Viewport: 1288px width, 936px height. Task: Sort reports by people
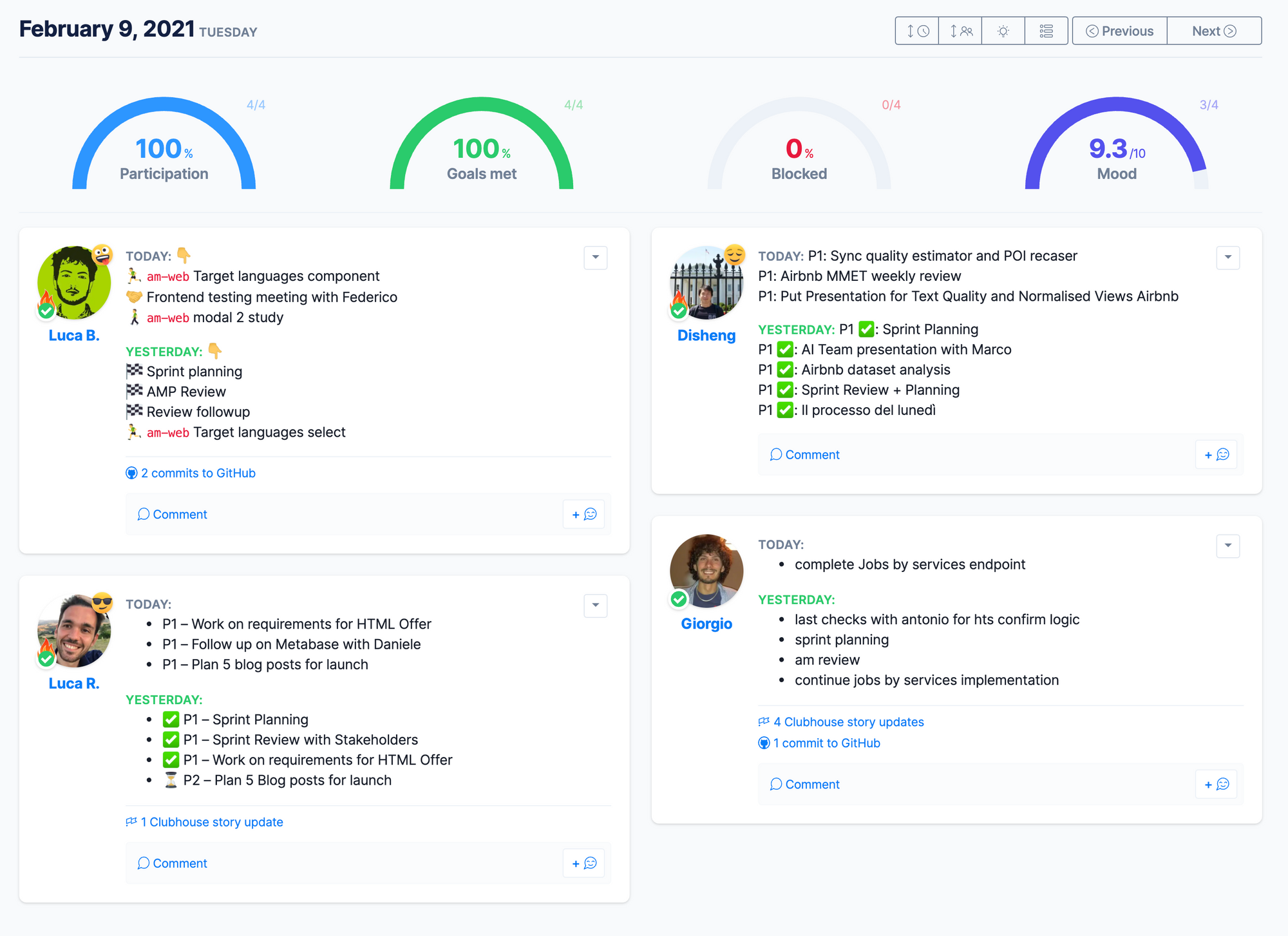point(960,31)
